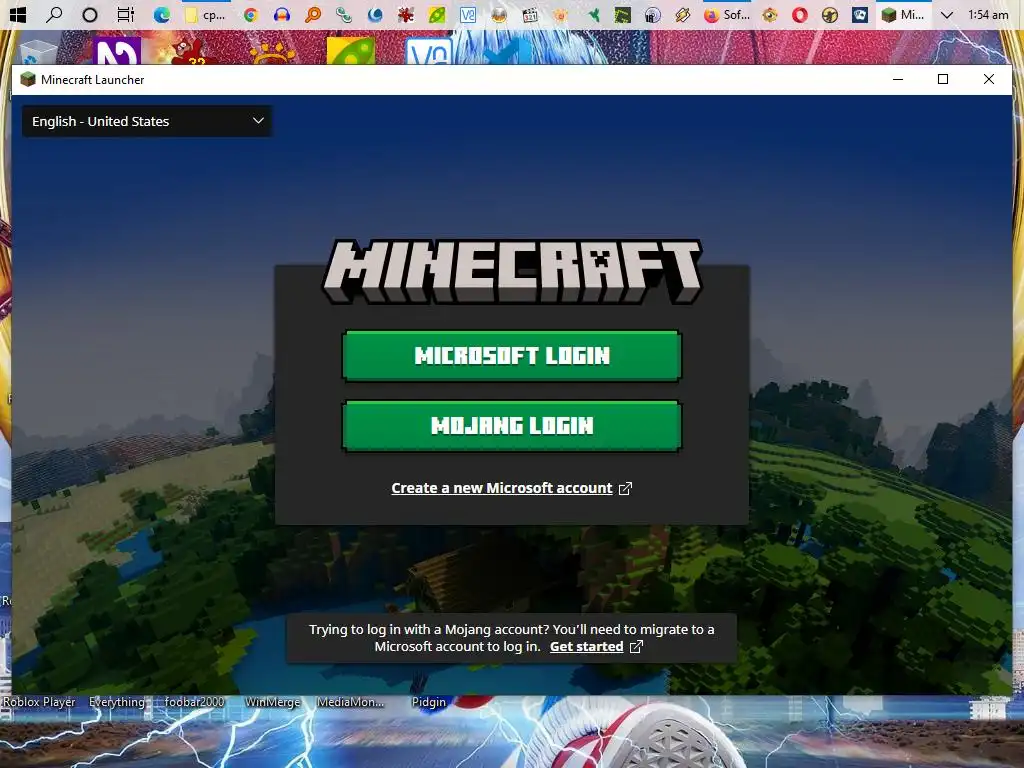Click the Mojang Login button
This screenshot has height=768, width=1024.
point(511,426)
